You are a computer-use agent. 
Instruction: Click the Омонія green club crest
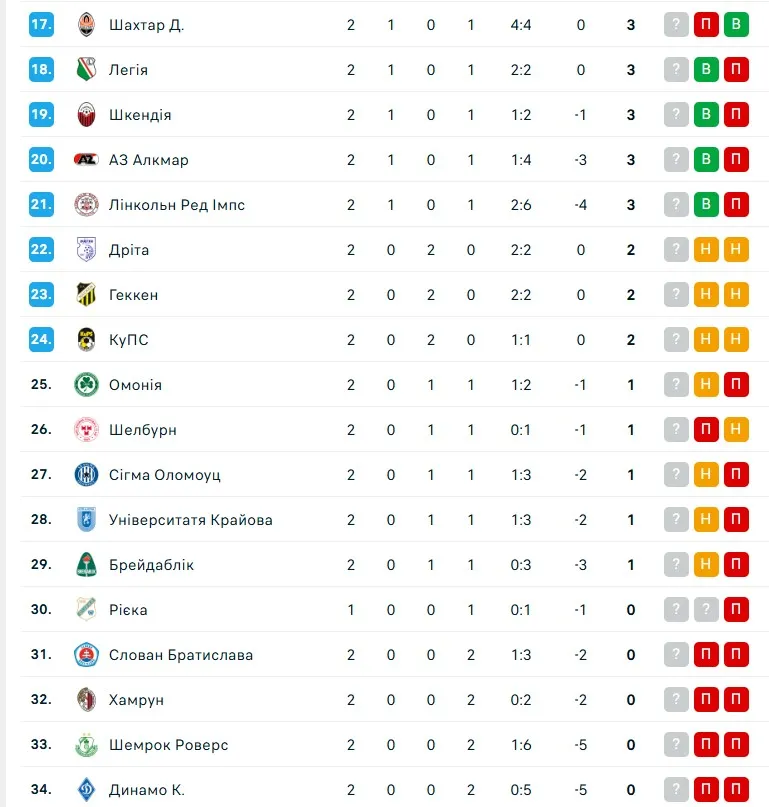click(x=87, y=385)
